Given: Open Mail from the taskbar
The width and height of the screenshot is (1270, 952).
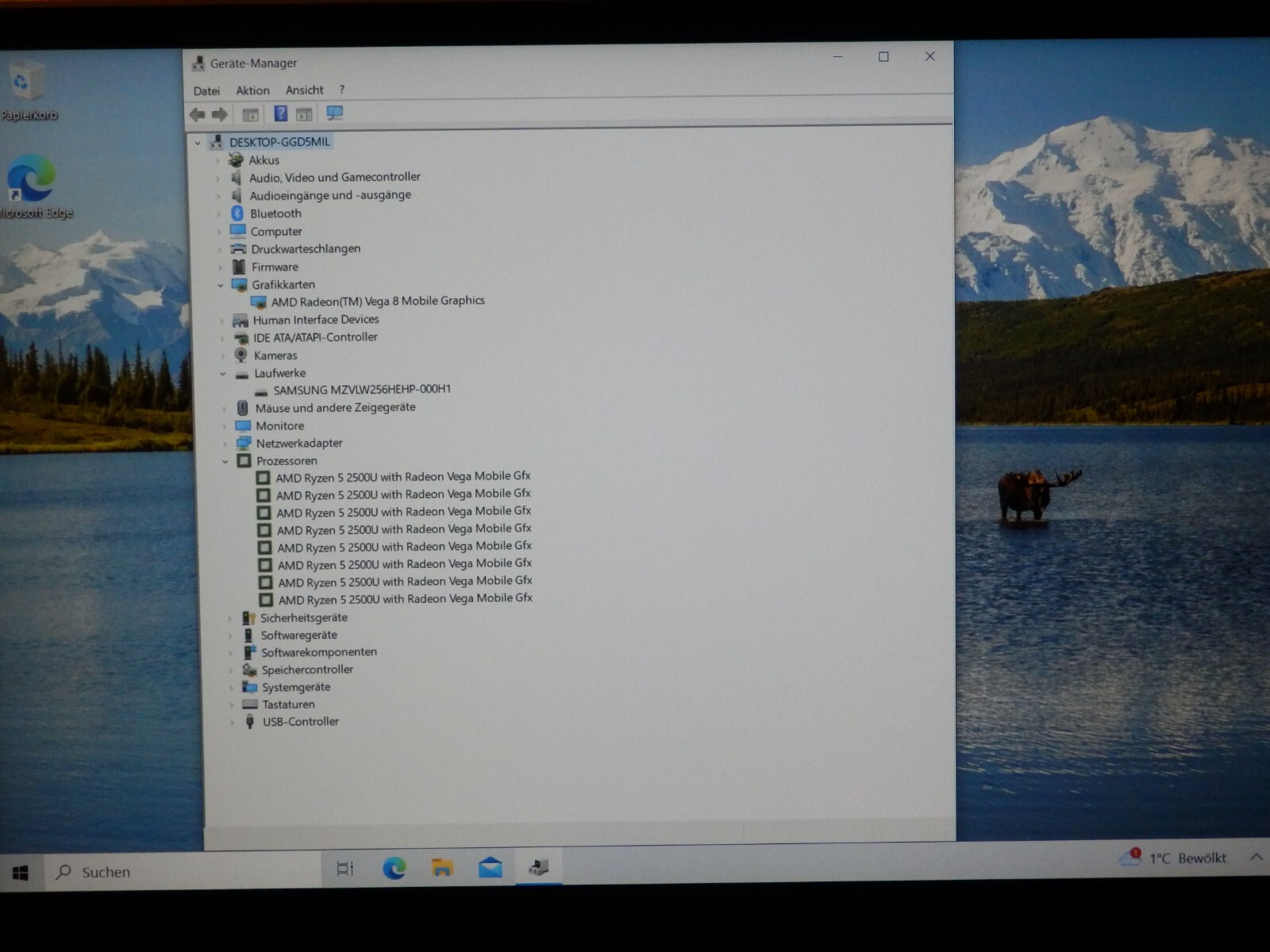Looking at the screenshot, I should coord(491,868).
